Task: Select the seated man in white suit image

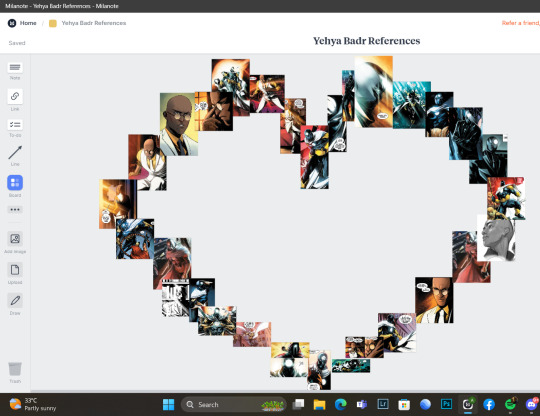Action: 147,162
